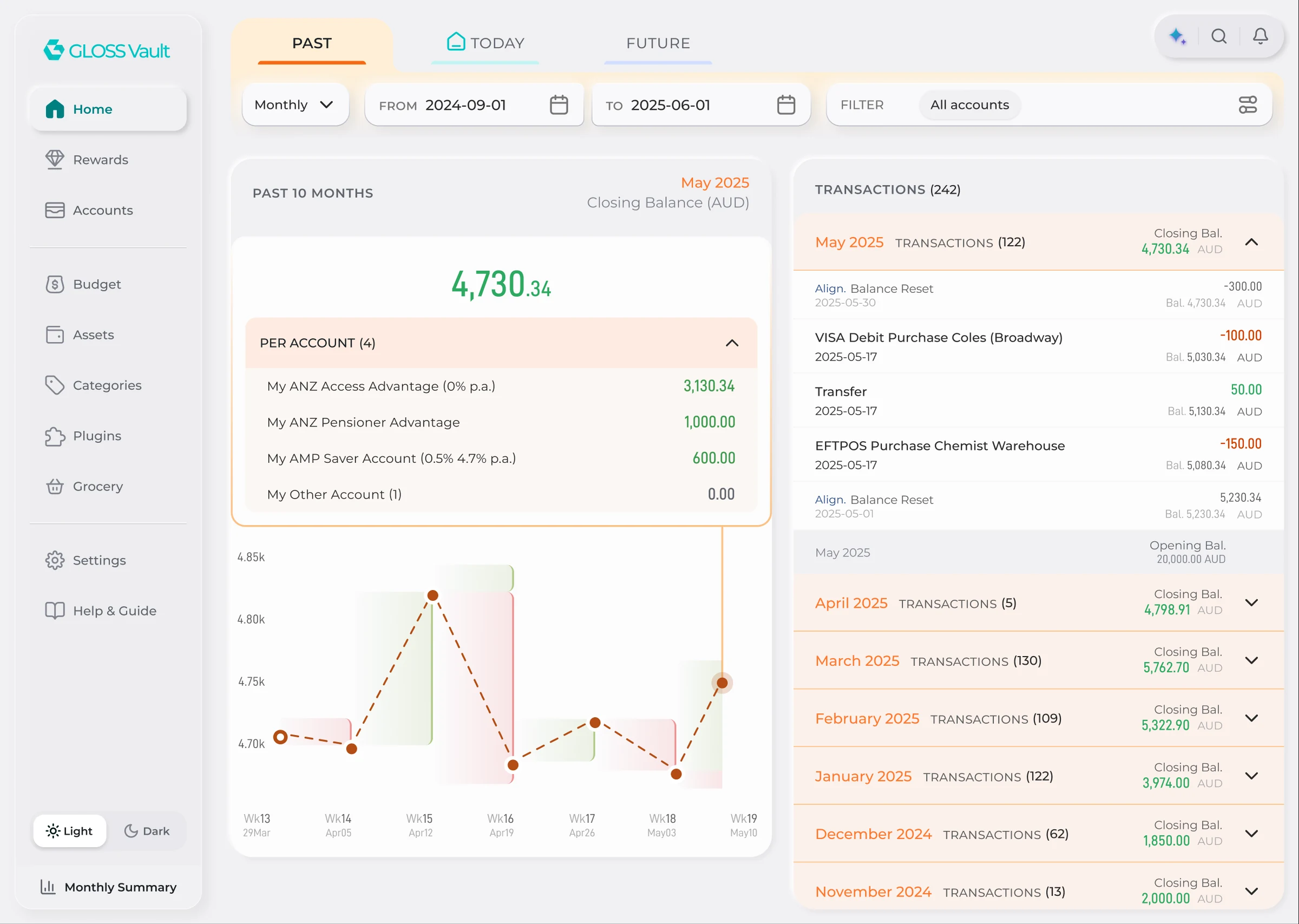Open notifications bell icon
The width and height of the screenshot is (1299, 924).
point(1261,36)
